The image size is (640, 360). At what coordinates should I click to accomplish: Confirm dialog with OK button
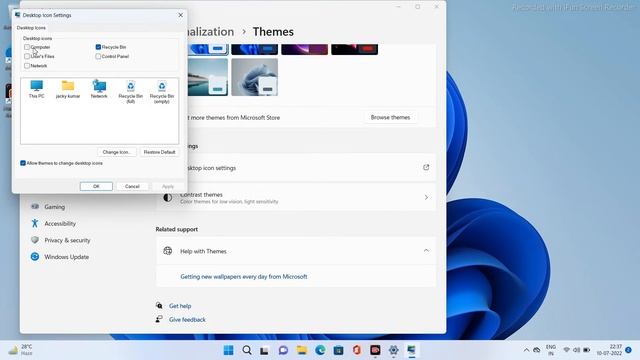tap(96, 186)
